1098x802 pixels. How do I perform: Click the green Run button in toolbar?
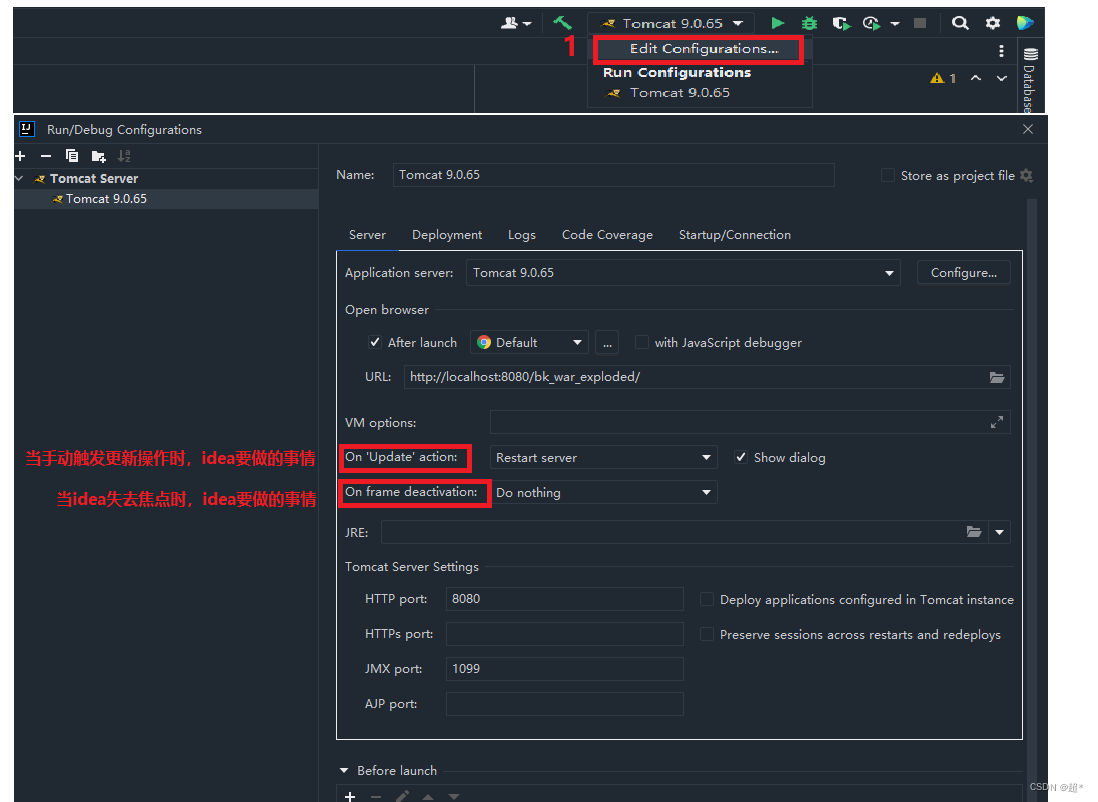coord(777,23)
